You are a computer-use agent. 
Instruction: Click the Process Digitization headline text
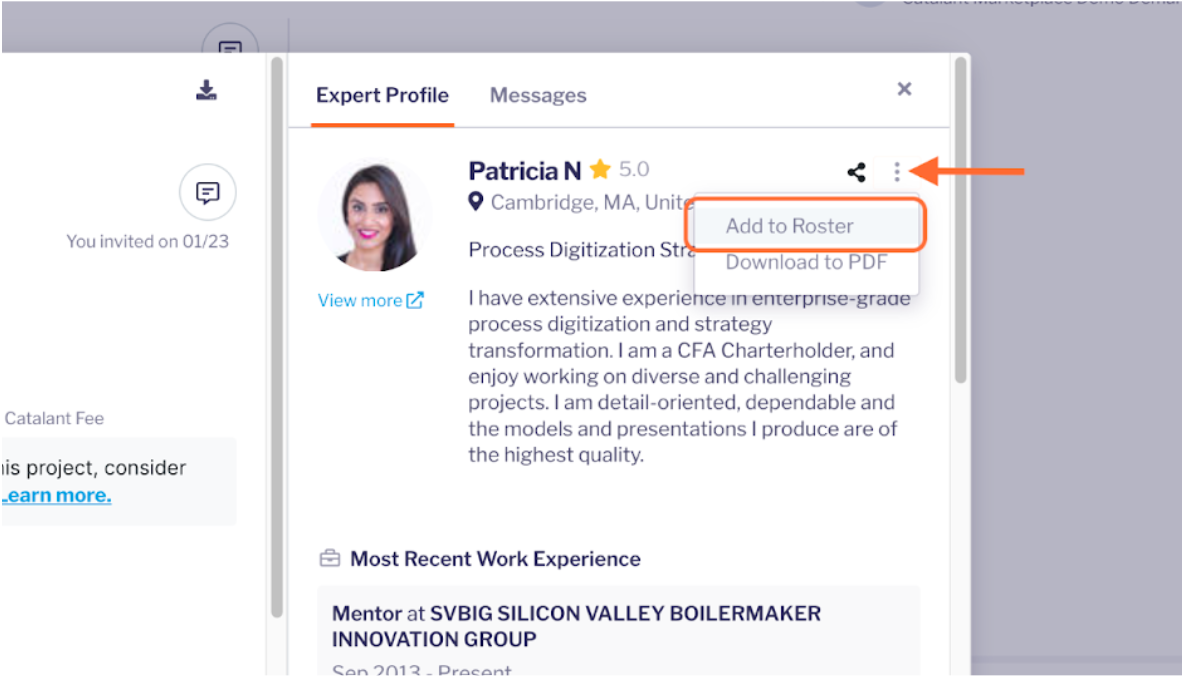581,250
